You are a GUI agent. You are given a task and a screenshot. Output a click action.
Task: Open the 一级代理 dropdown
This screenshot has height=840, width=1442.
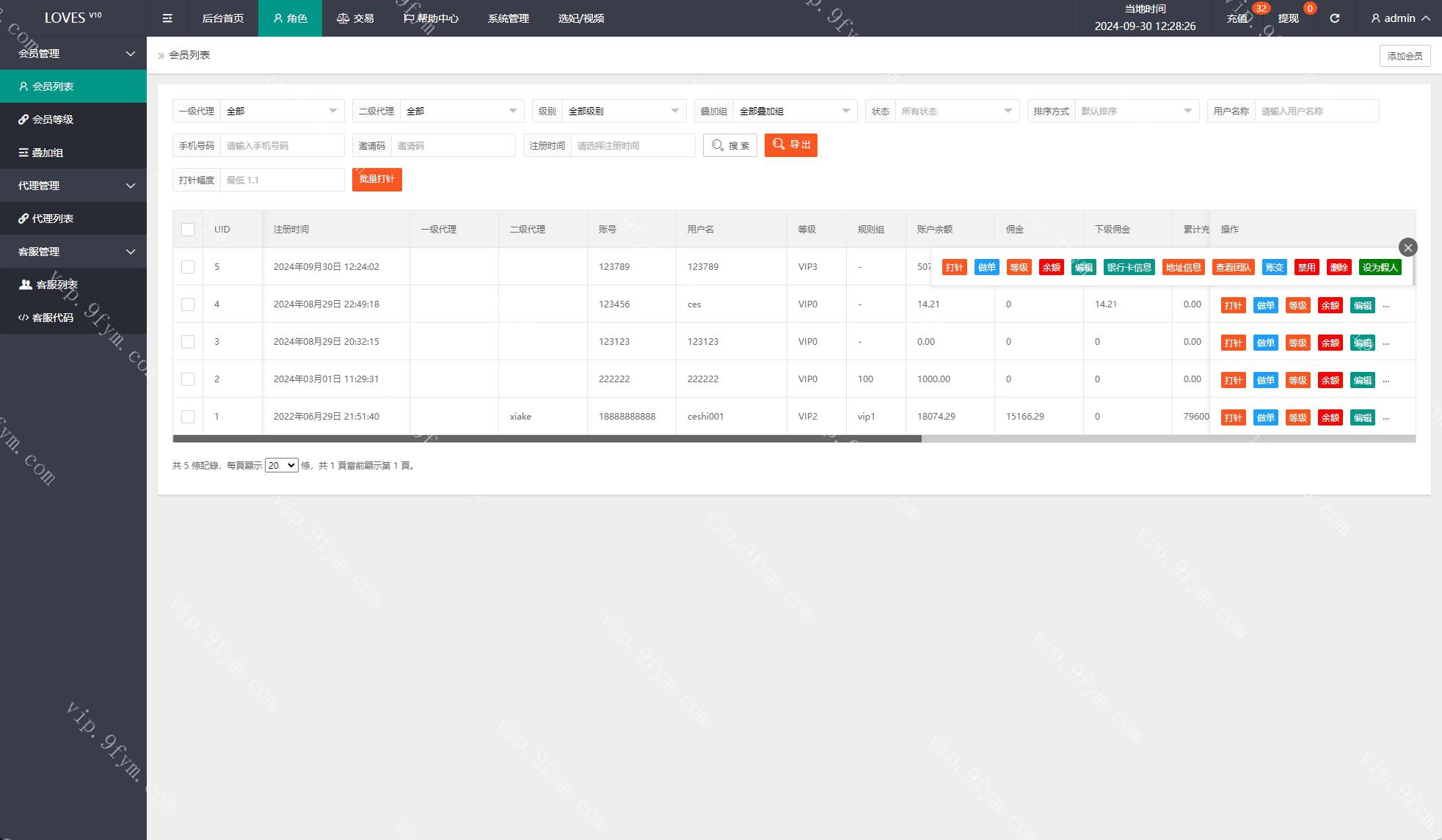coord(282,112)
